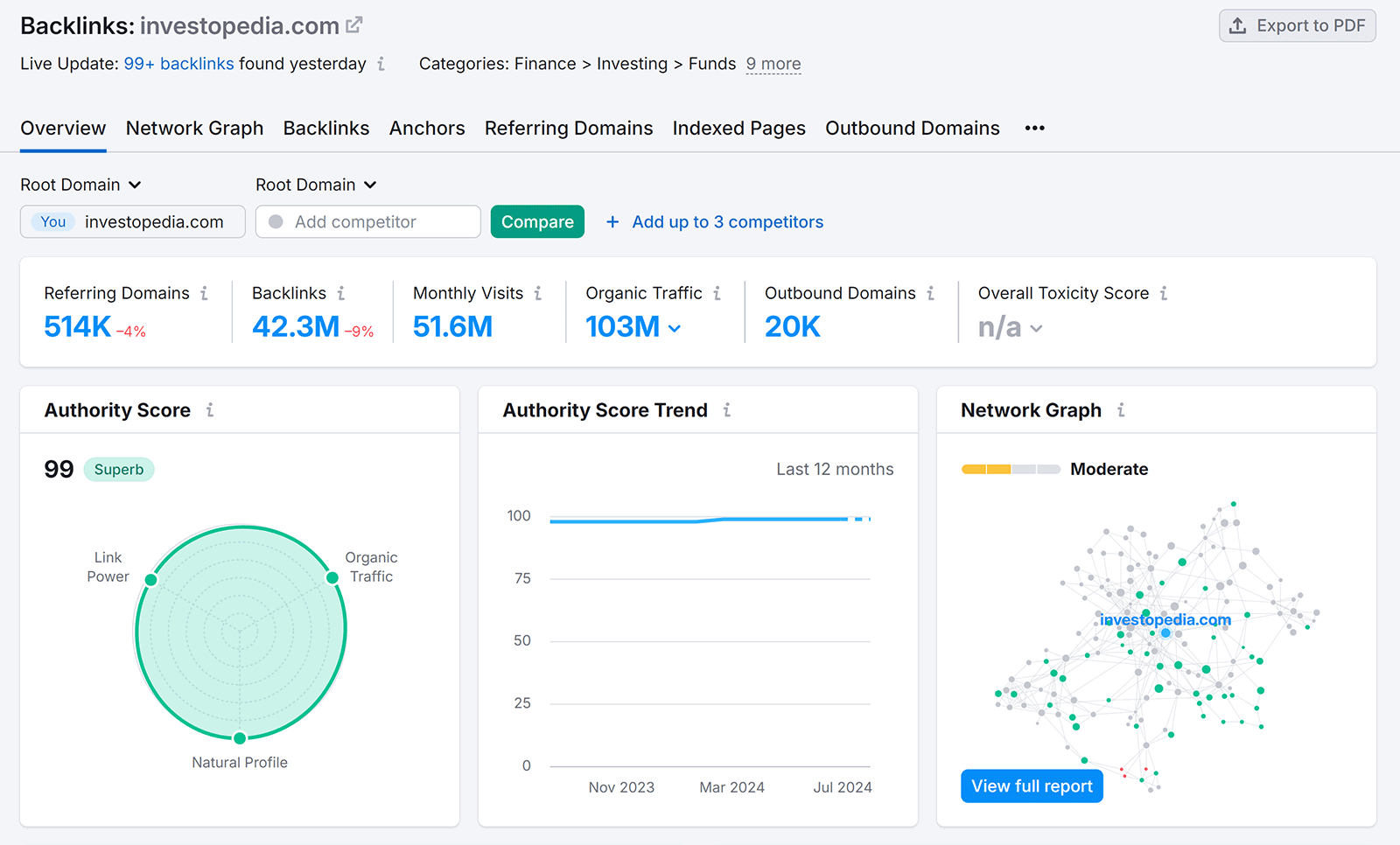Expand the Organic Traffic 103M chevron
The height and width of the screenshot is (845, 1400).
point(674,328)
